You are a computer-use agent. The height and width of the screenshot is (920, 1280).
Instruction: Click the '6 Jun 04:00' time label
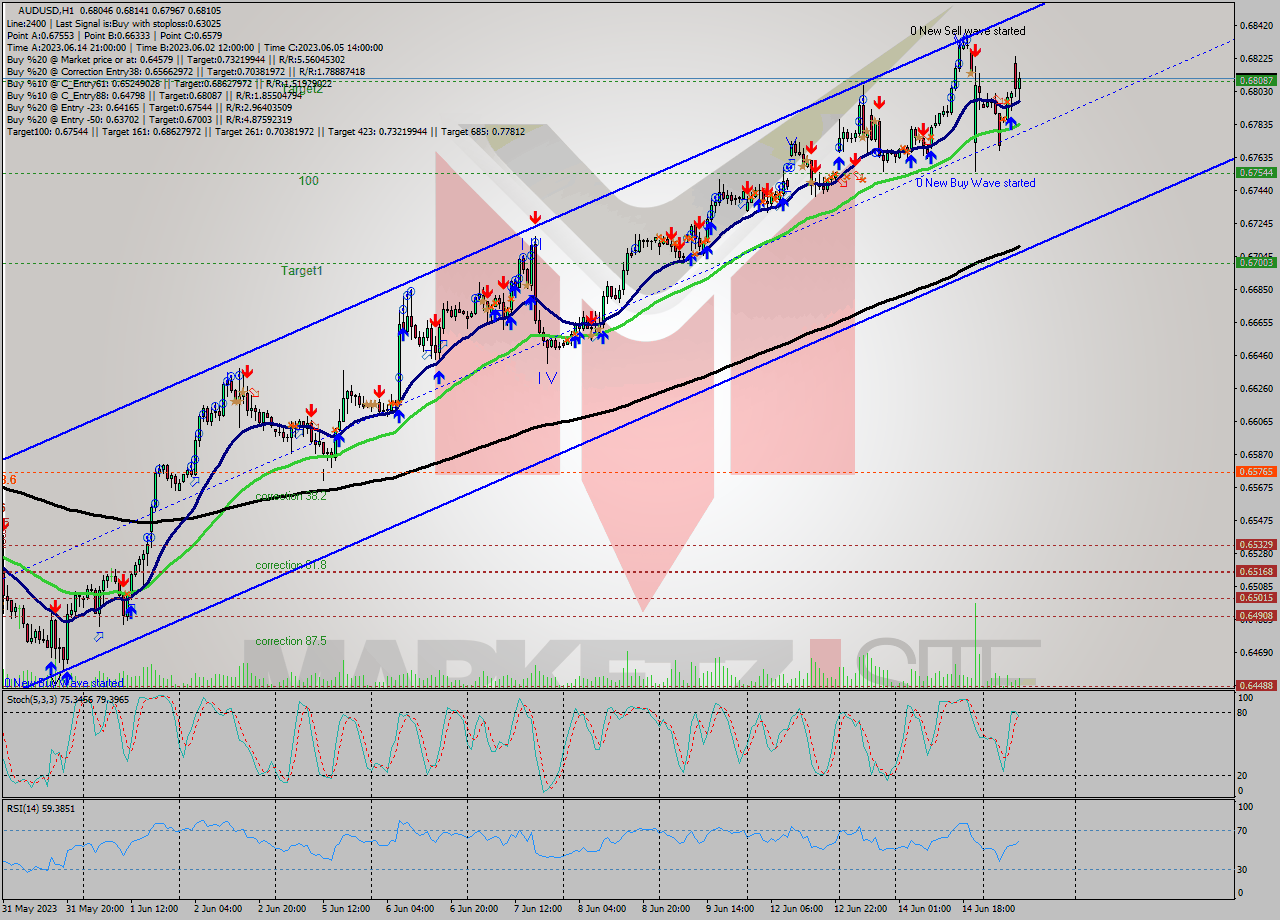tap(409, 909)
